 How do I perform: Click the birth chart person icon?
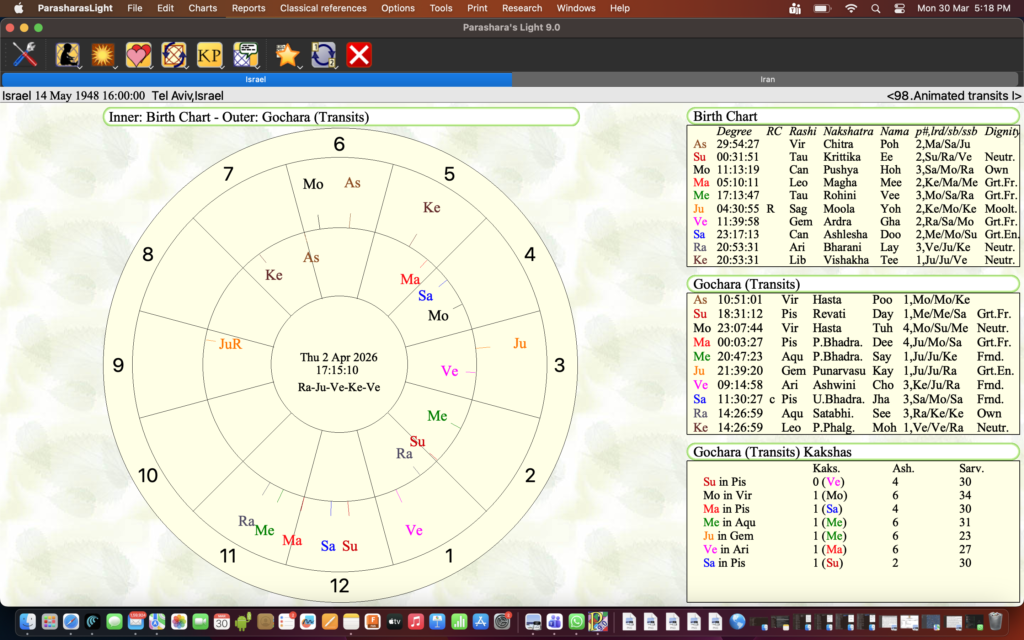pyautogui.click(x=67, y=54)
